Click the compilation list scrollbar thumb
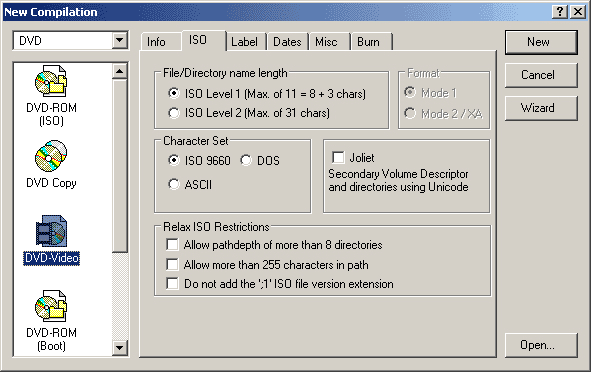This screenshot has width=591, height=372. pos(119,165)
